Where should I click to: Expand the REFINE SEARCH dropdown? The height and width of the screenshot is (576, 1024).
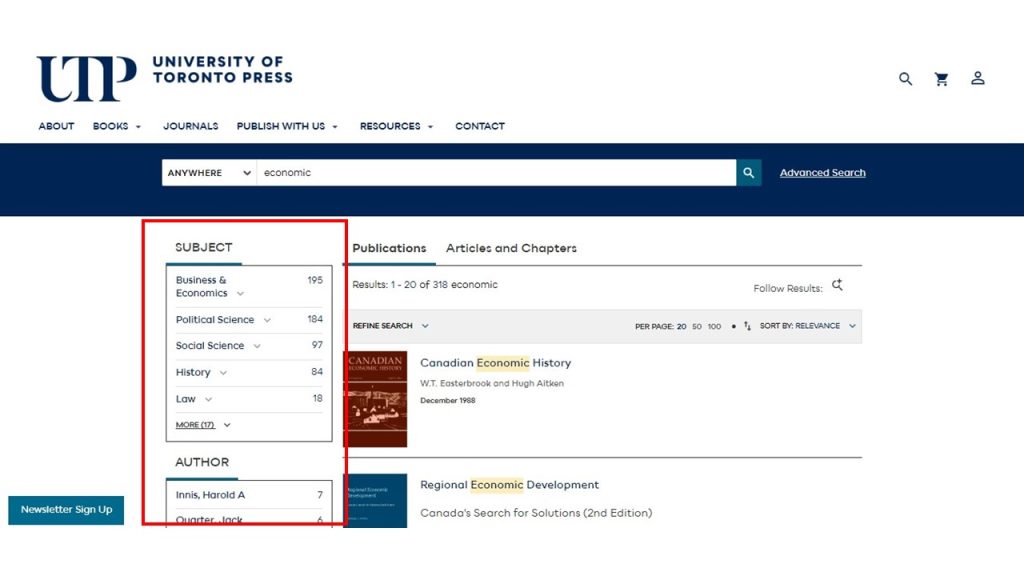(391, 326)
